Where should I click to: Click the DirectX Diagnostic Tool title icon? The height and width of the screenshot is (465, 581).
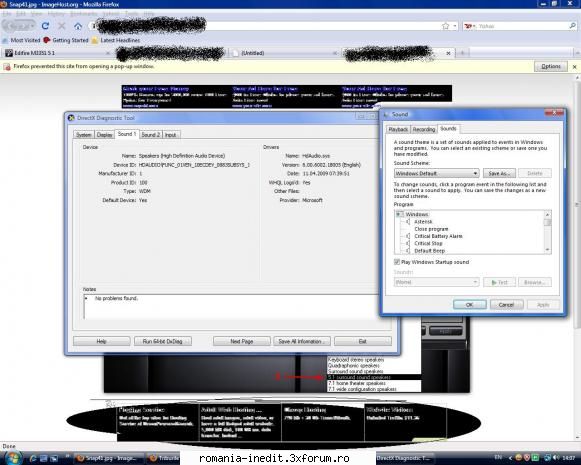(71, 118)
